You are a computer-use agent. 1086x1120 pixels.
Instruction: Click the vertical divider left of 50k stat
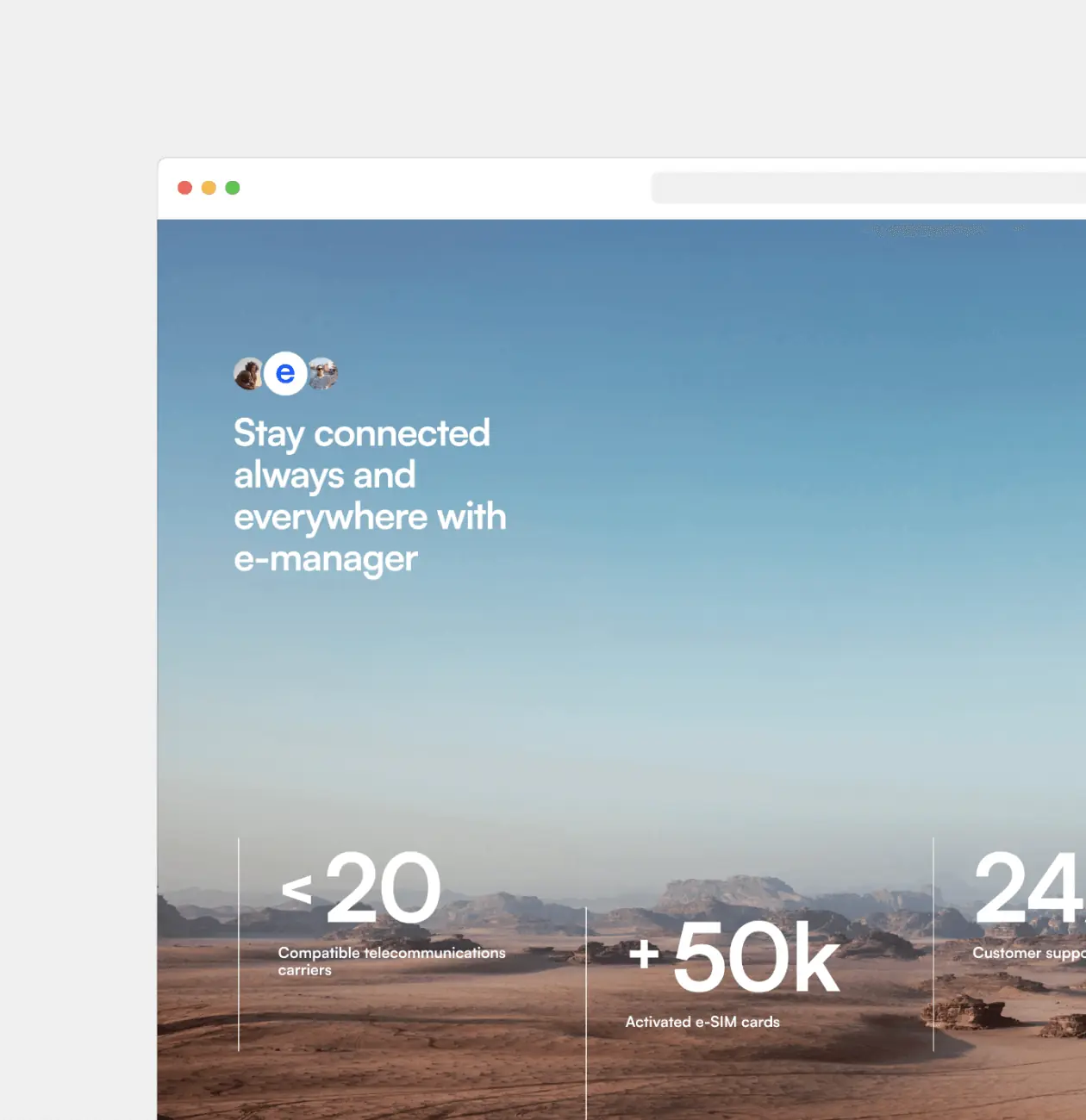586,1013
